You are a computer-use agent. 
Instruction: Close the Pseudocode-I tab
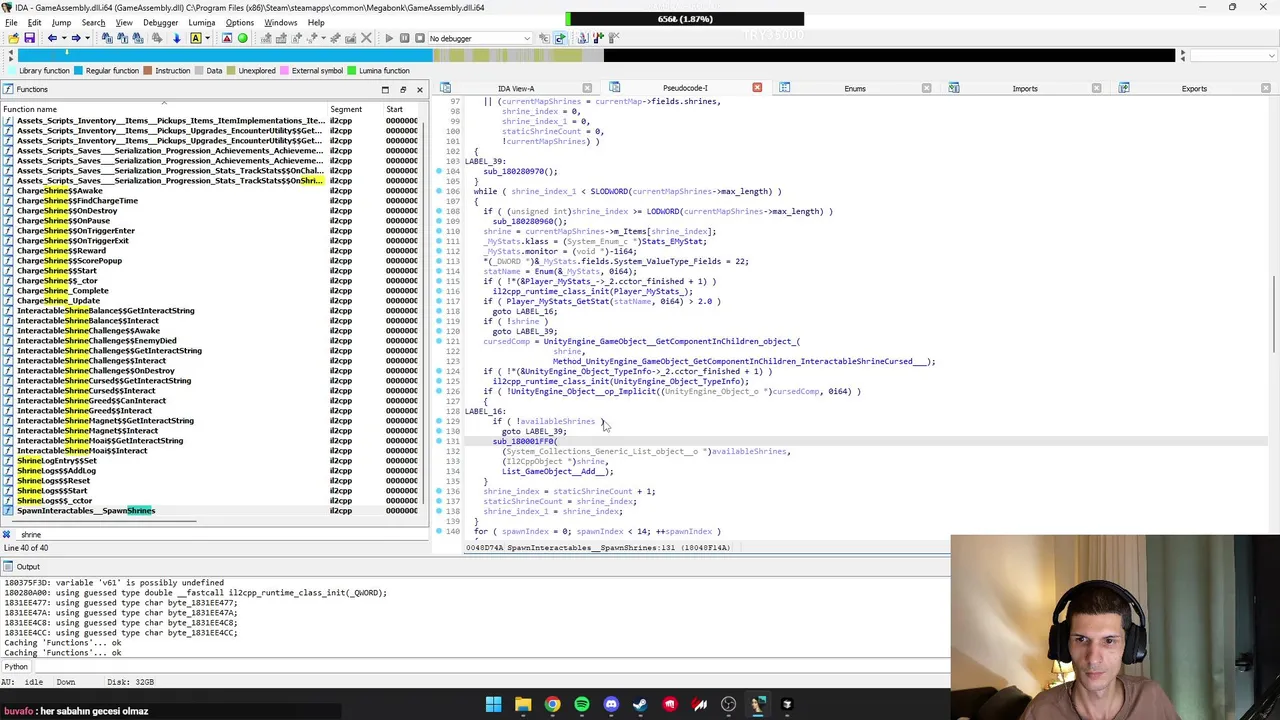tap(757, 89)
